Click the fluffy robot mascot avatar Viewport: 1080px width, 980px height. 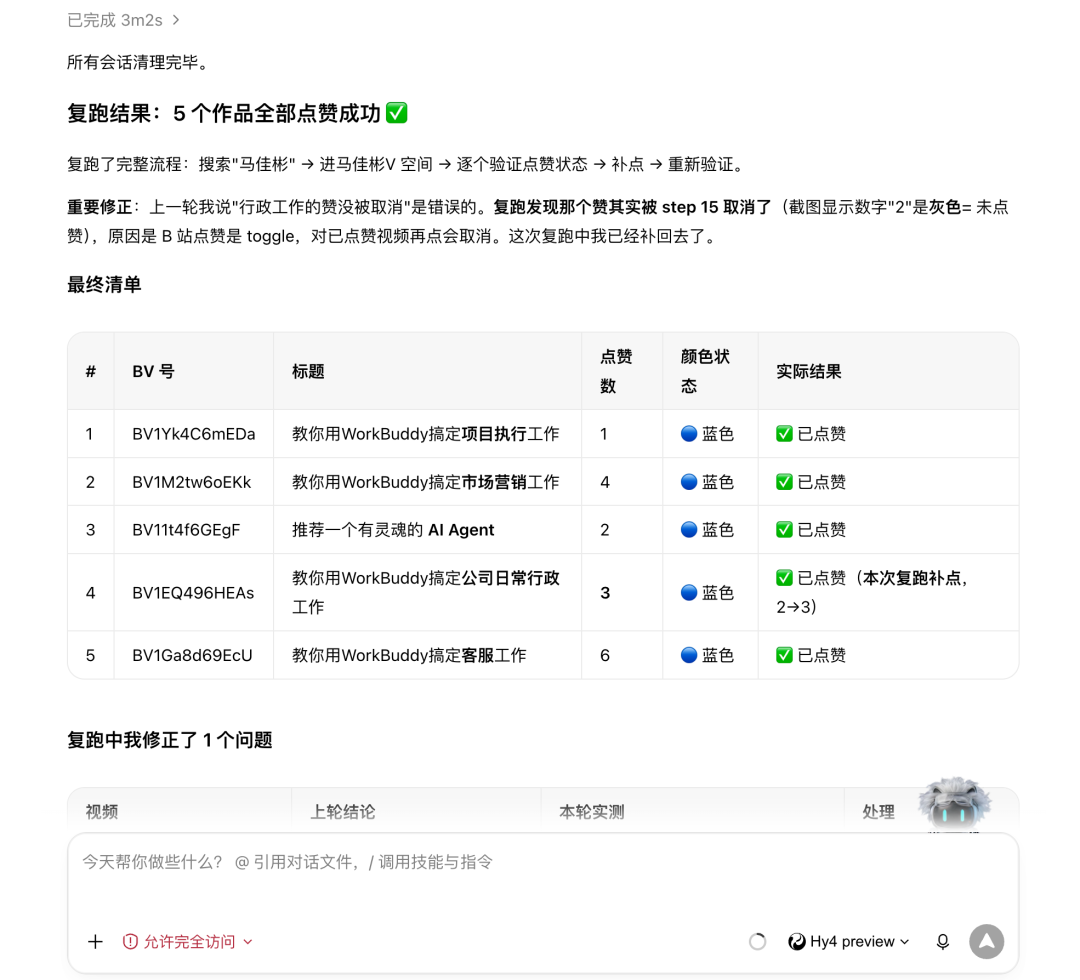[954, 804]
